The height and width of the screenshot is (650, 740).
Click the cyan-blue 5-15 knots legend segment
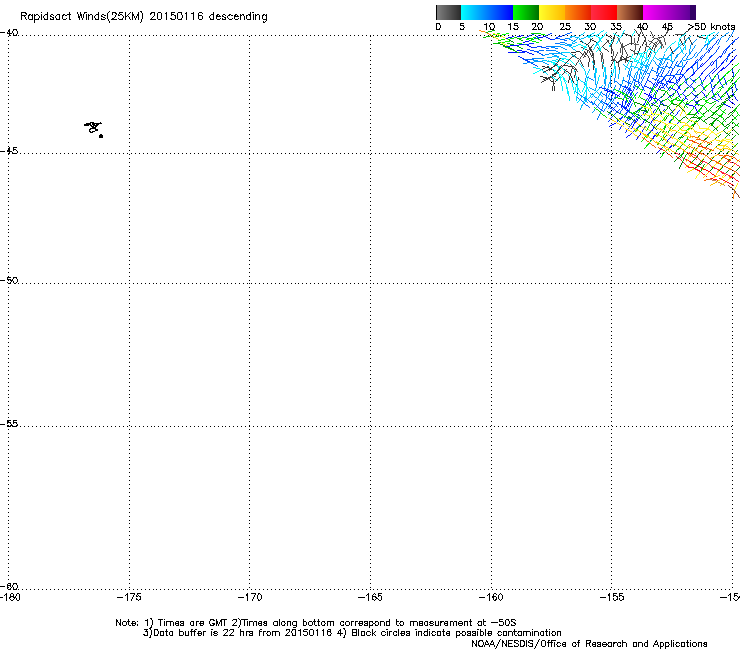[x=487, y=12]
